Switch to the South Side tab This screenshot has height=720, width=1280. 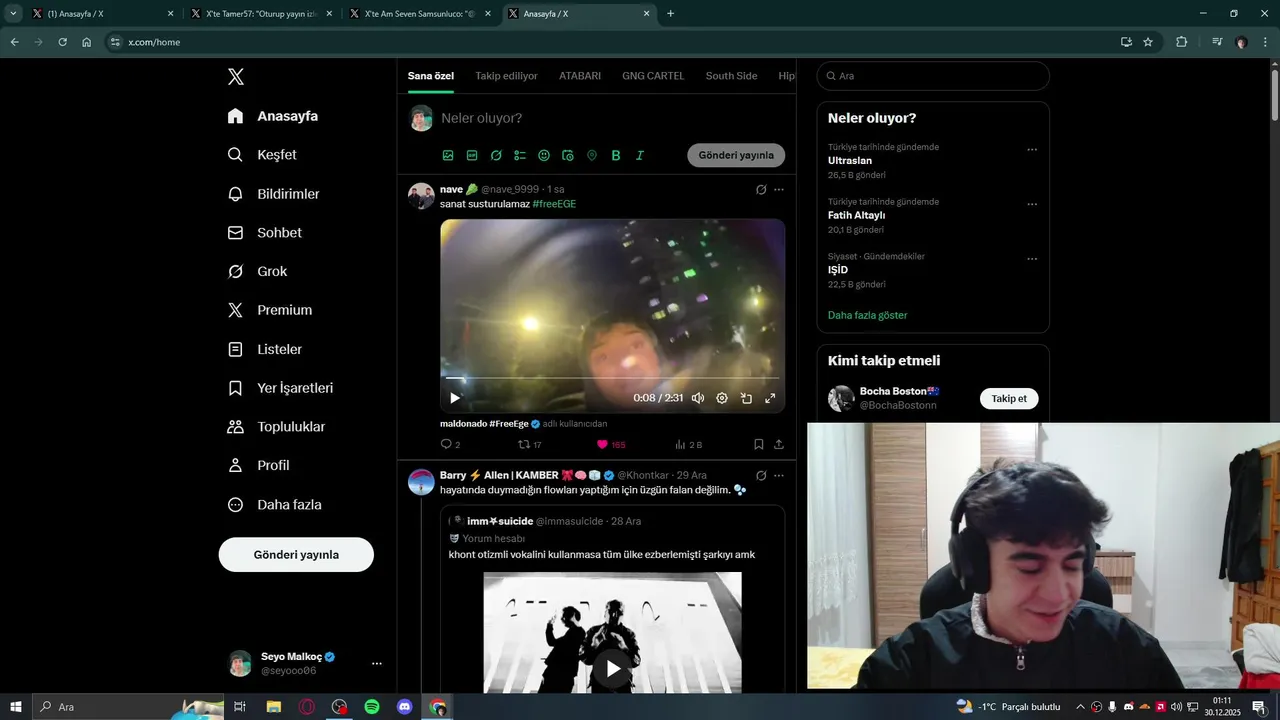coord(731,76)
